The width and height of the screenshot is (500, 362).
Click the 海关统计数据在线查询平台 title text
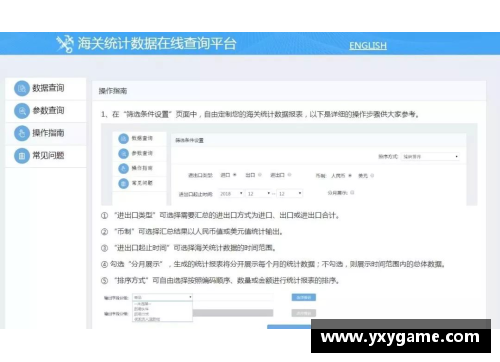(157, 43)
